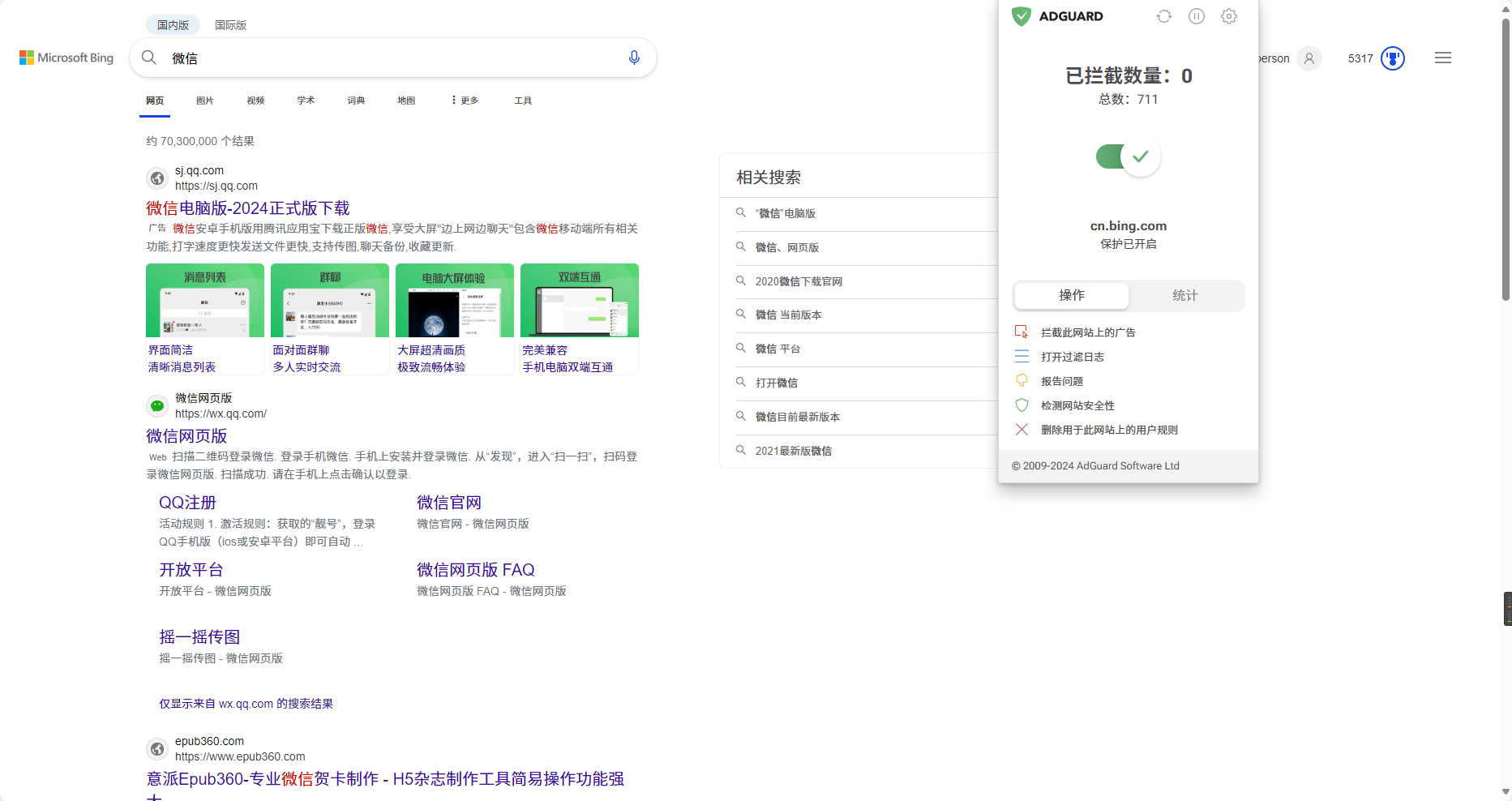Search related query 2020微信下载官网

coord(799,281)
